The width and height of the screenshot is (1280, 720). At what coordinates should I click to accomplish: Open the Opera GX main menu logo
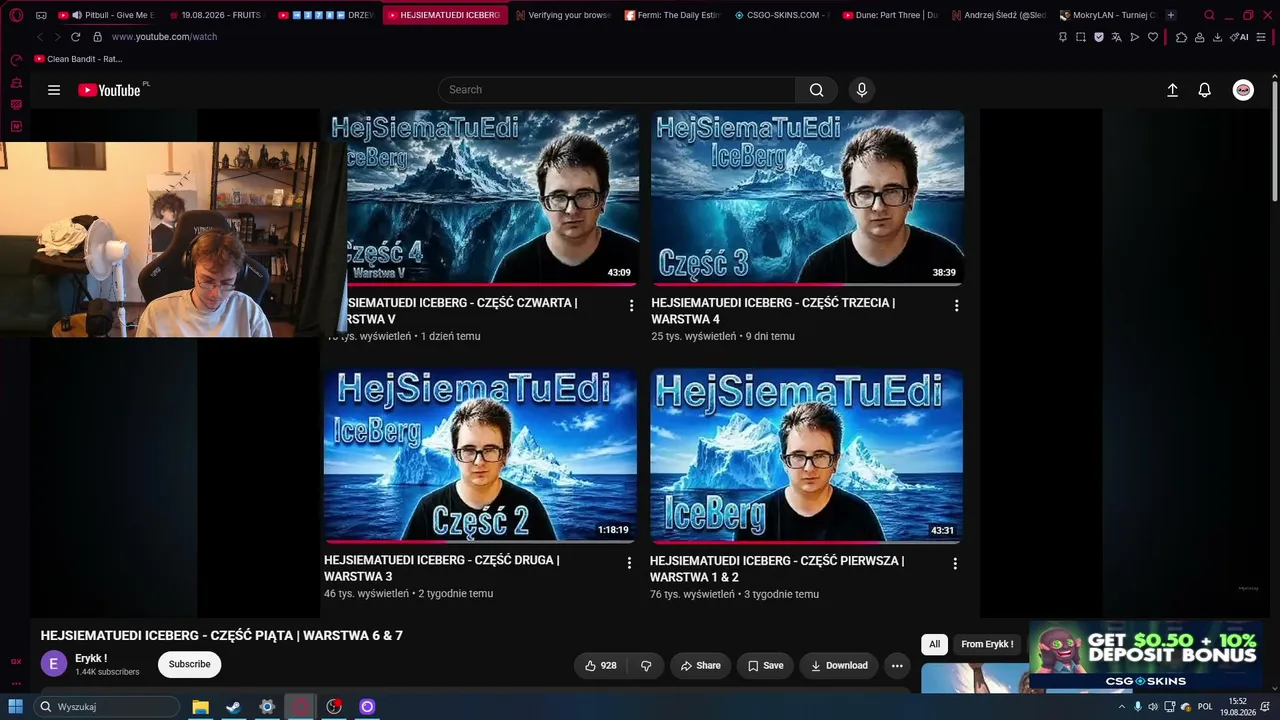click(16, 15)
